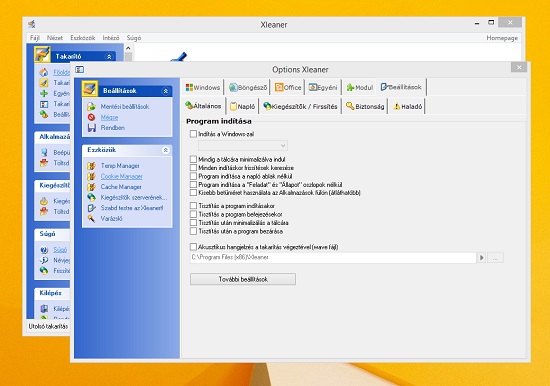Click the Mégse link
Screen dimensions: 550x386
click(109, 117)
